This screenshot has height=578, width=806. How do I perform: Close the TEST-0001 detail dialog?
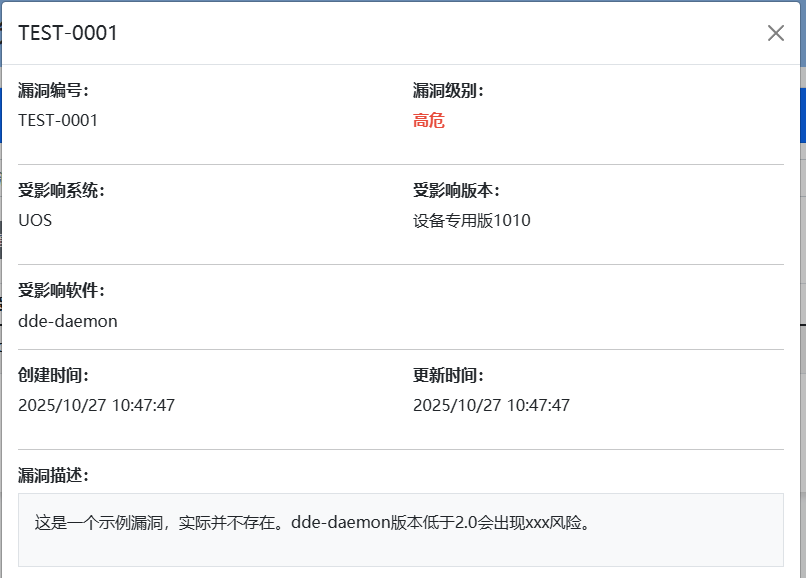click(x=775, y=32)
